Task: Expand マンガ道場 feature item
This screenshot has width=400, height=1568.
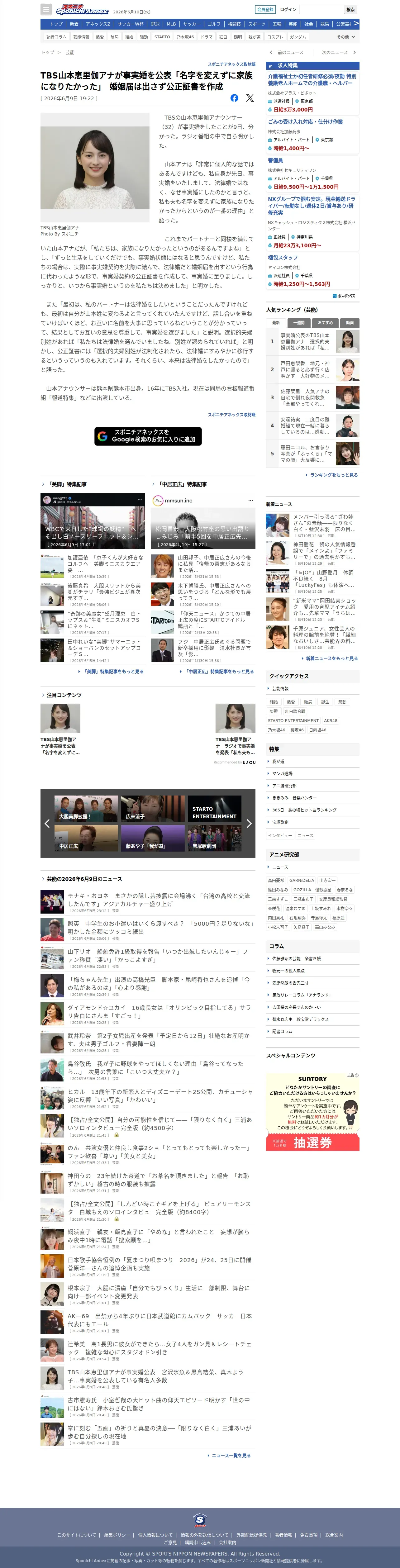Action: pyautogui.click(x=312, y=774)
